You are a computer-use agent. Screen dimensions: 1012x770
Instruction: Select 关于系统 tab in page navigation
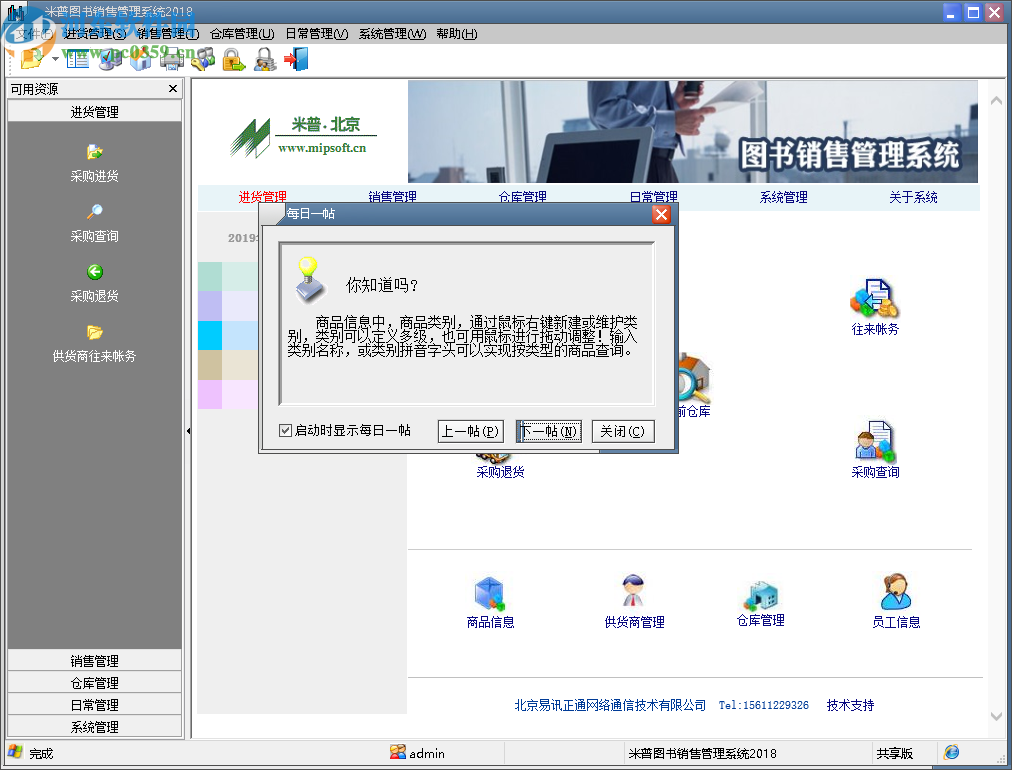pos(913,197)
